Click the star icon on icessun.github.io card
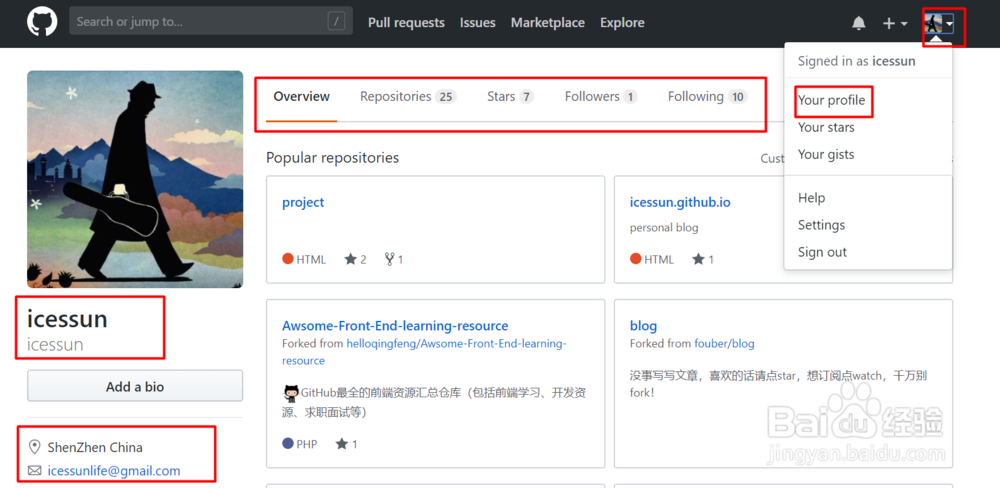The height and width of the screenshot is (488, 1000). pos(698,259)
